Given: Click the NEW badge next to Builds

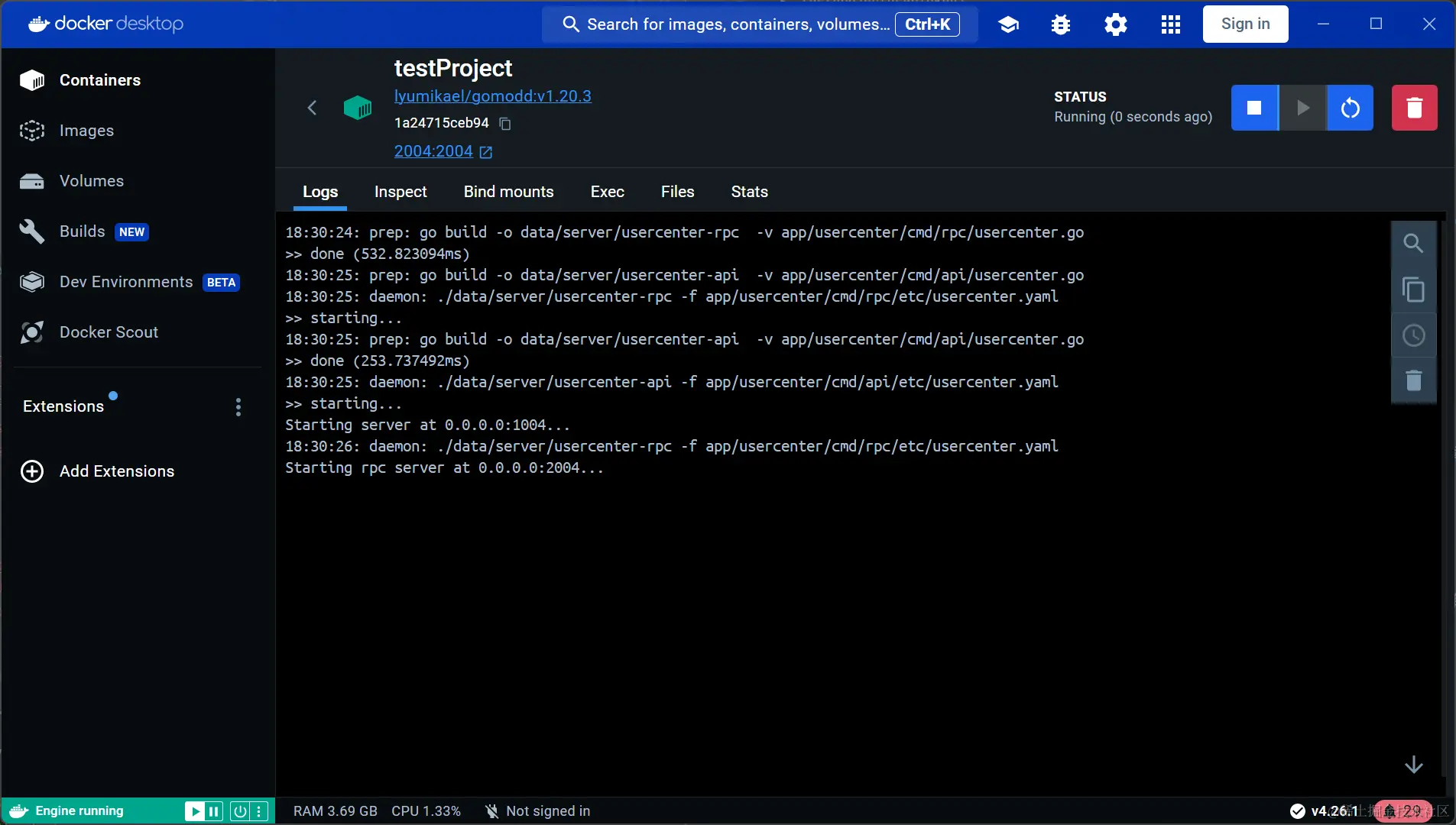Looking at the screenshot, I should coord(131,232).
